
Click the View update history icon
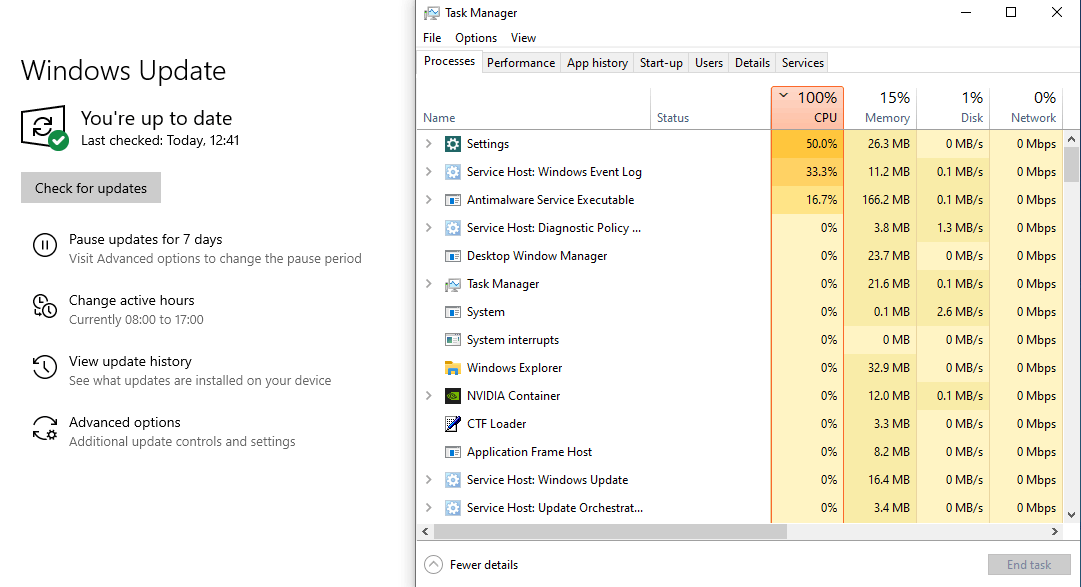click(x=45, y=367)
